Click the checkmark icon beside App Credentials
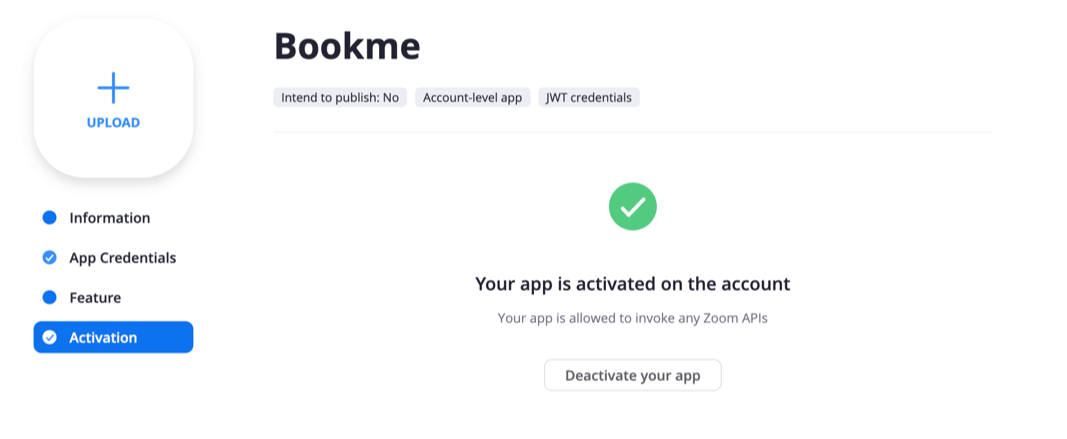The image size is (1067, 439). click(49, 258)
